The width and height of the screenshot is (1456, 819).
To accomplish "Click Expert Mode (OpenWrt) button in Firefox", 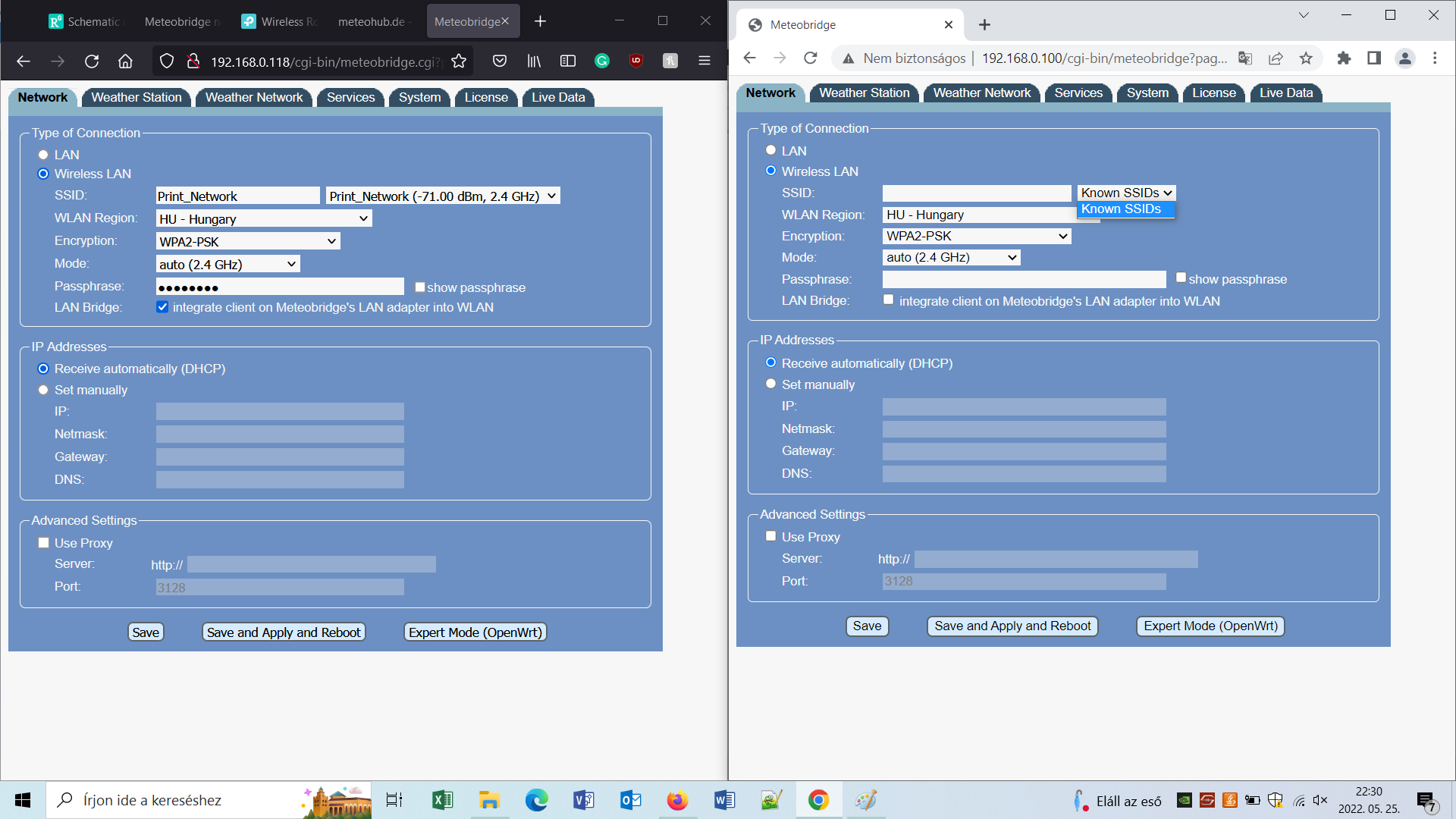I will tap(475, 632).
